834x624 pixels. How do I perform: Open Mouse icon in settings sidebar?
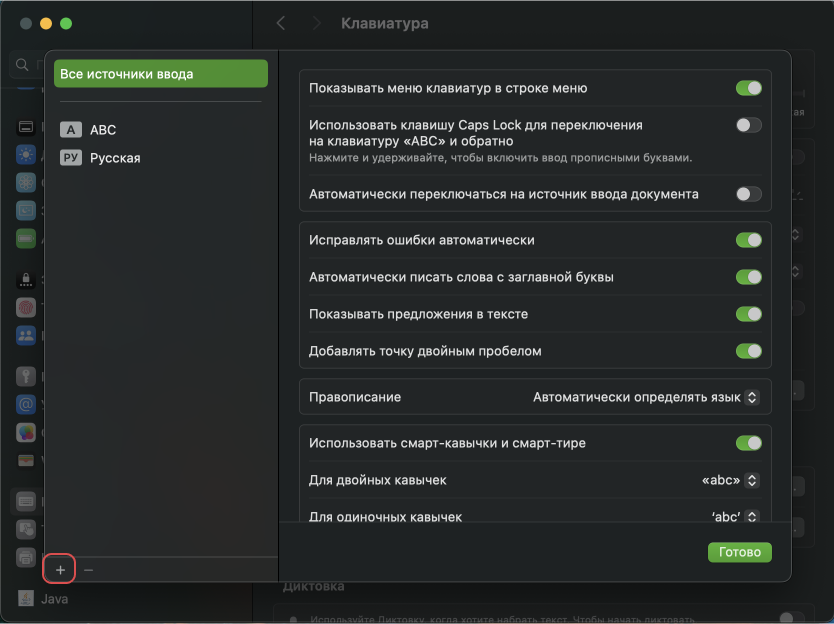tap(26, 529)
